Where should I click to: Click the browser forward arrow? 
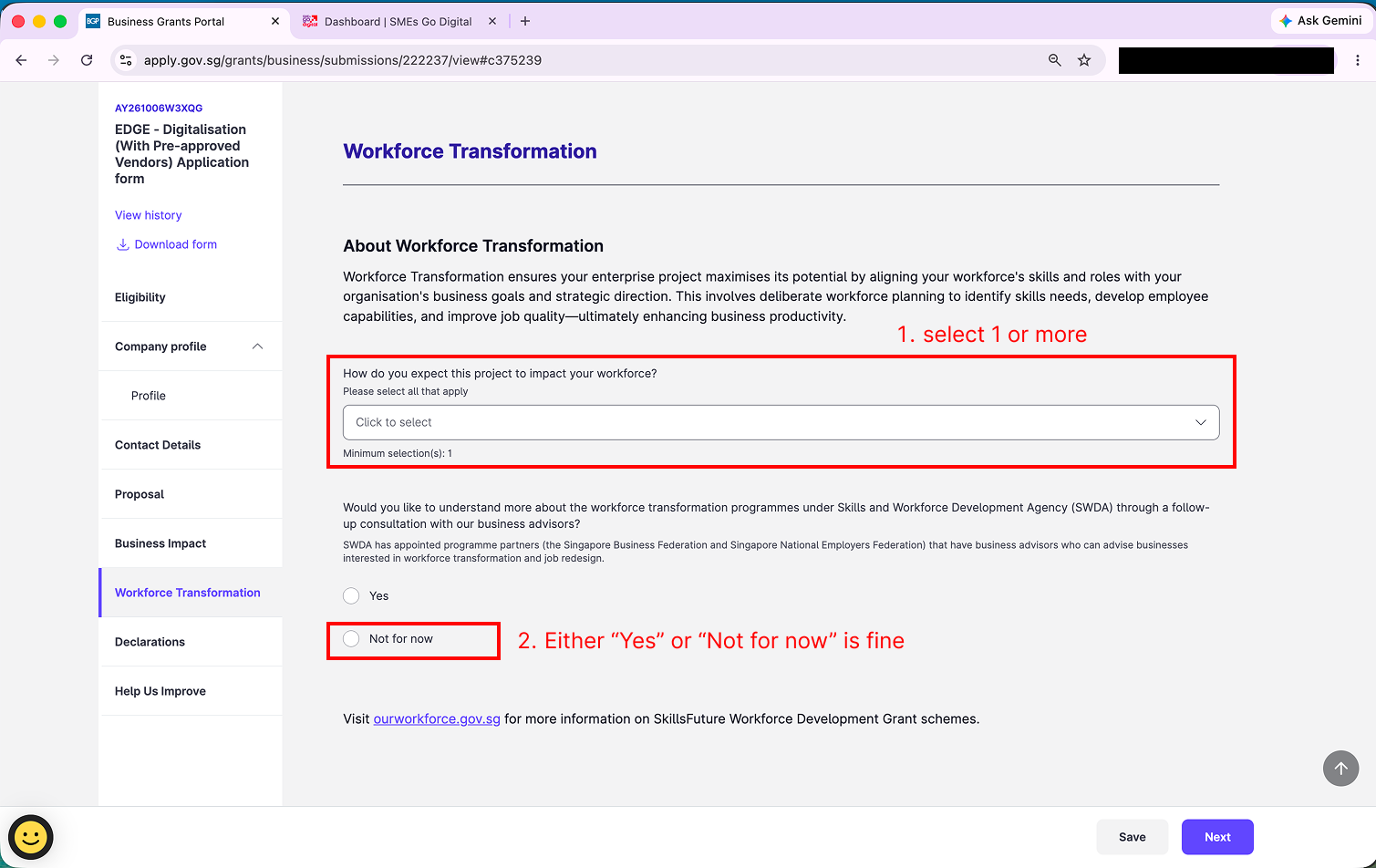54,60
